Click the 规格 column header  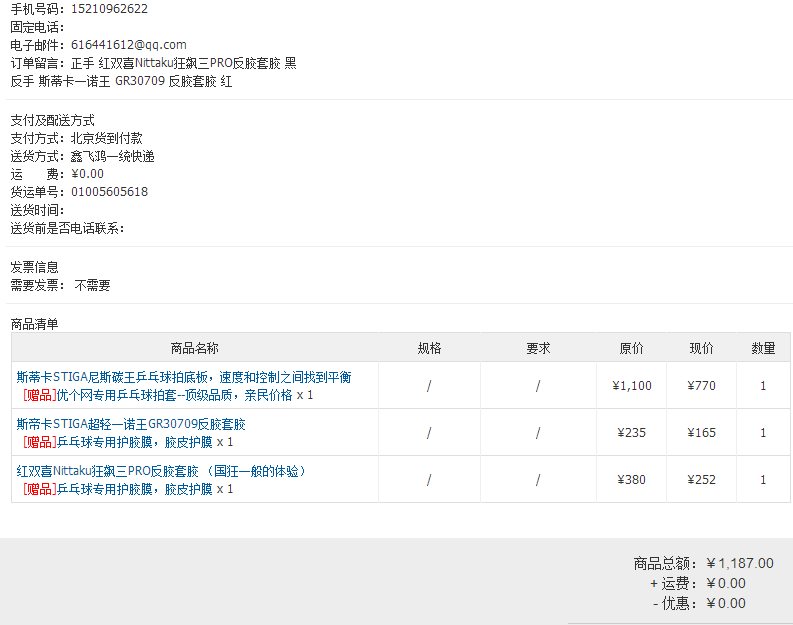point(429,348)
